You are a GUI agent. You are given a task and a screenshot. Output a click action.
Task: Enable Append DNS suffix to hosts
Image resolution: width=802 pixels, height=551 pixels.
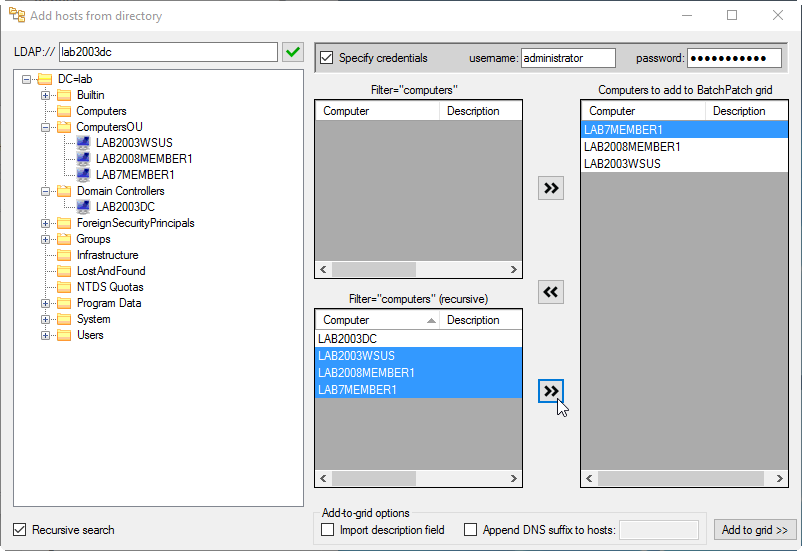click(x=470, y=530)
